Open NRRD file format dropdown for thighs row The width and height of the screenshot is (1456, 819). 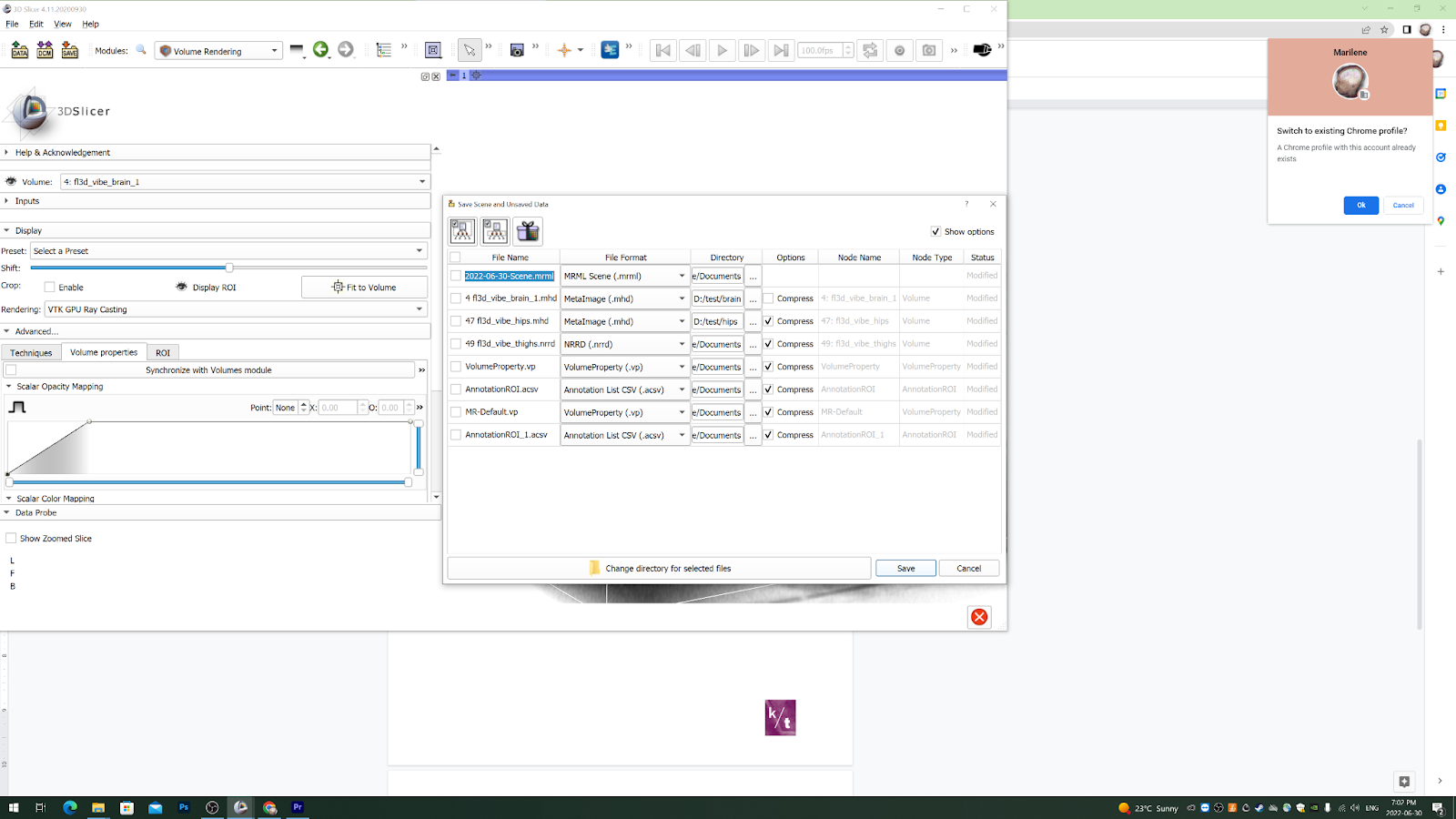[x=624, y=344]
